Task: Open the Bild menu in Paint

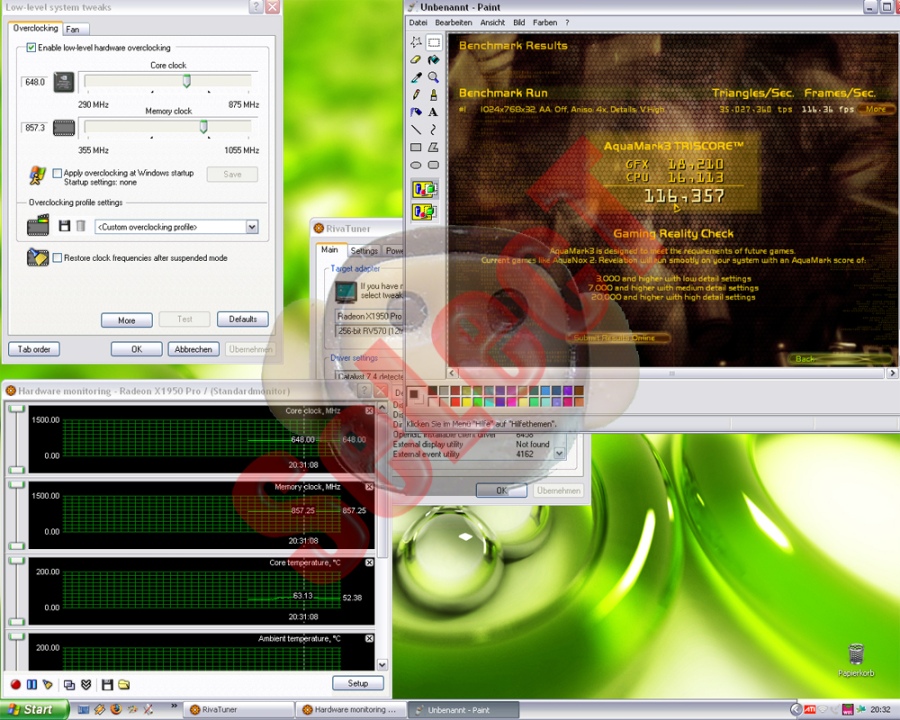Action: [x=519, y=22]
